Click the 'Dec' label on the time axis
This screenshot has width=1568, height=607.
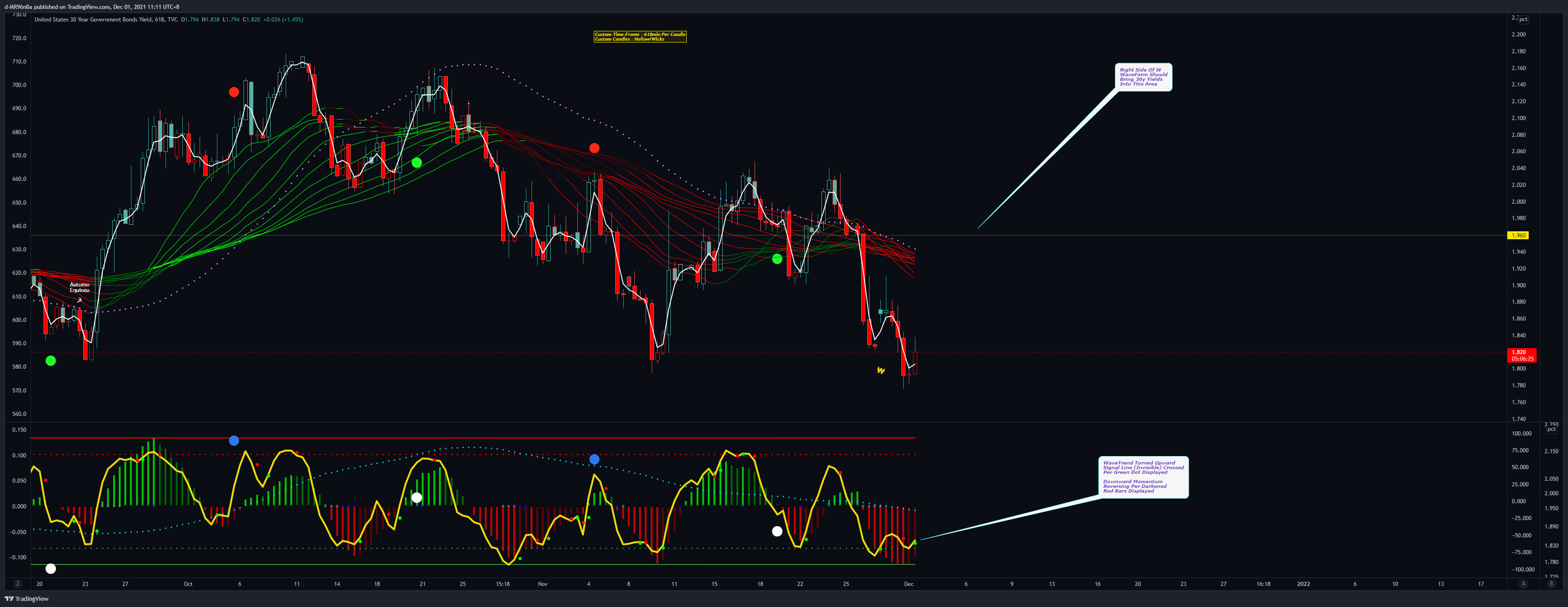[x=909, y=584]
